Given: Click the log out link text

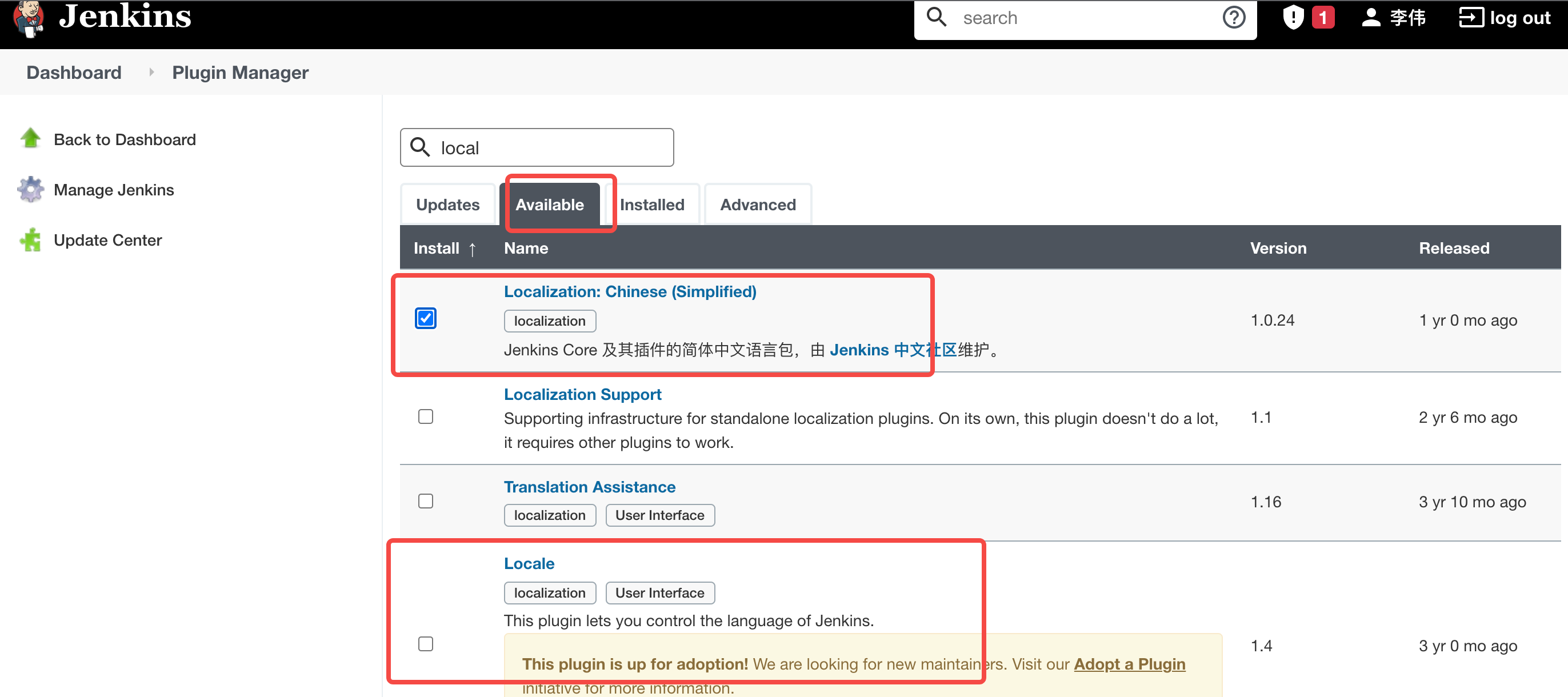Looking at the screenshot, I should tap(1519, 18).
